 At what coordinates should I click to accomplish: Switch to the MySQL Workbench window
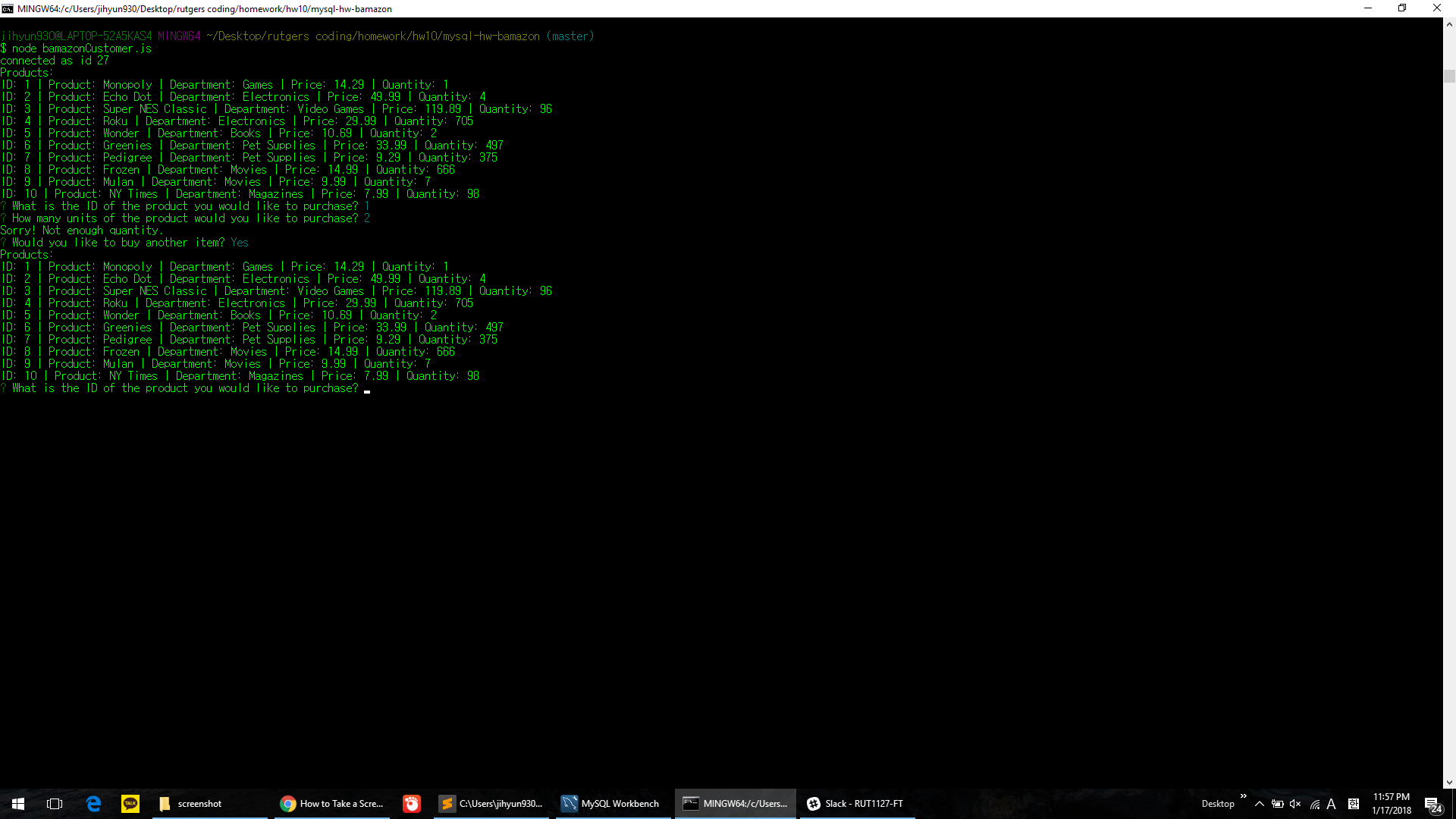[x=611, y=804]
